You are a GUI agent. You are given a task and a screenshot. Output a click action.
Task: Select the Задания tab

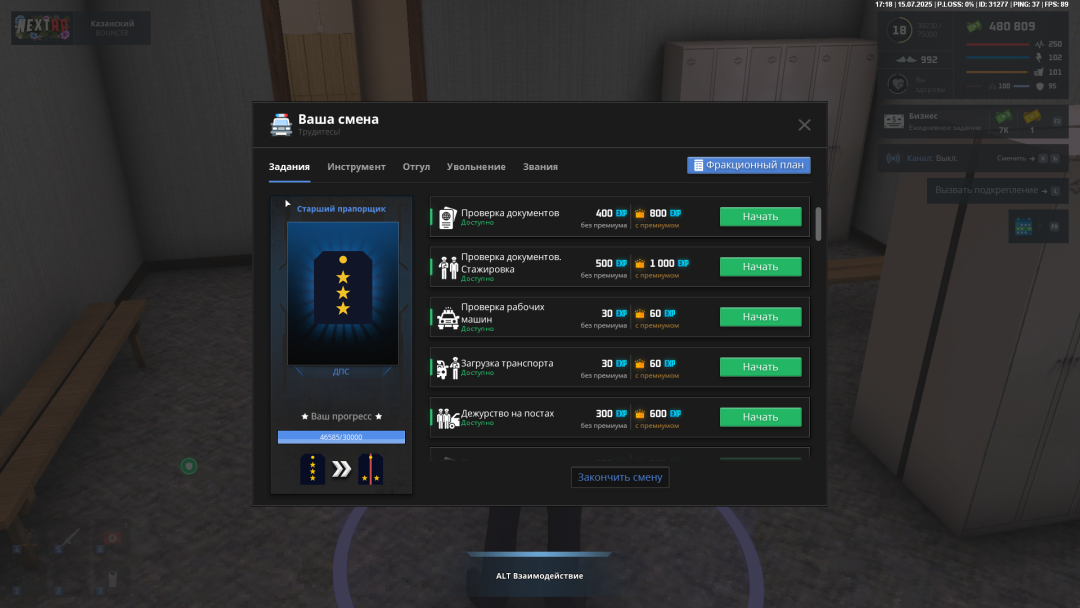[x=289, y=167]
